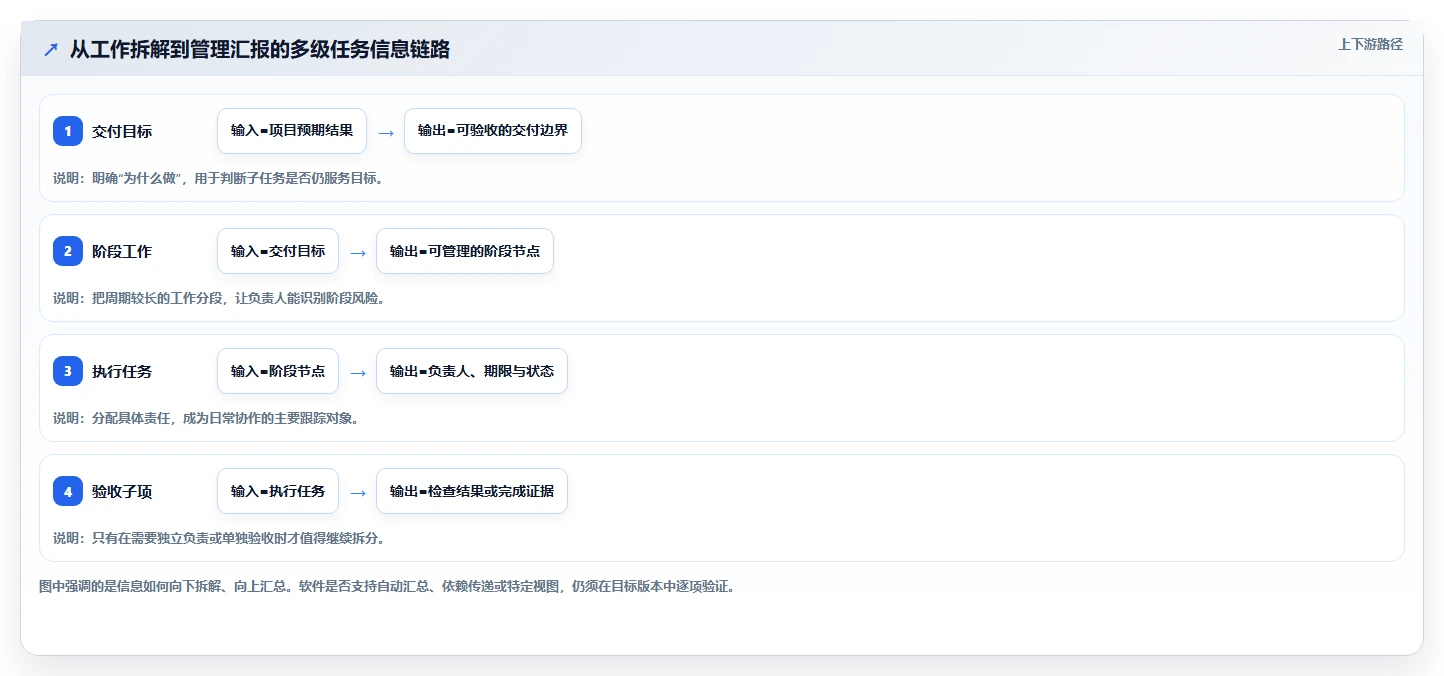
Task: Select the 输入=项目预期结果 box
Action: pyautogui.click(x=292, y=131)
